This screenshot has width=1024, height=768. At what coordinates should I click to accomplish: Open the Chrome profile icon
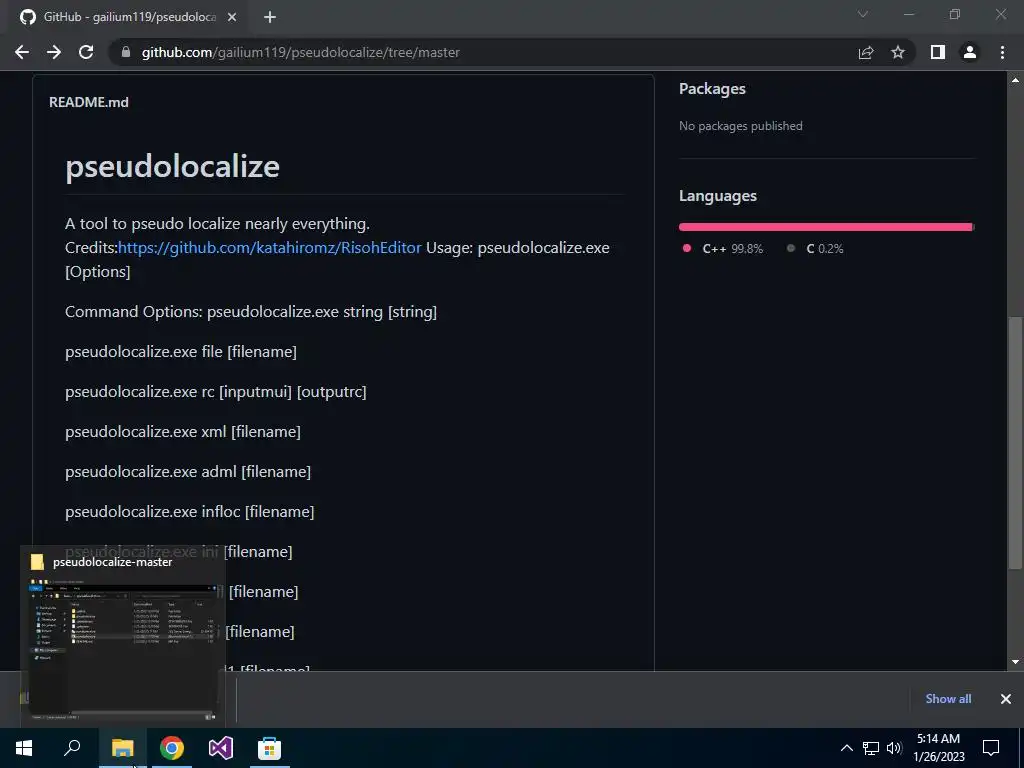point(970,52)
